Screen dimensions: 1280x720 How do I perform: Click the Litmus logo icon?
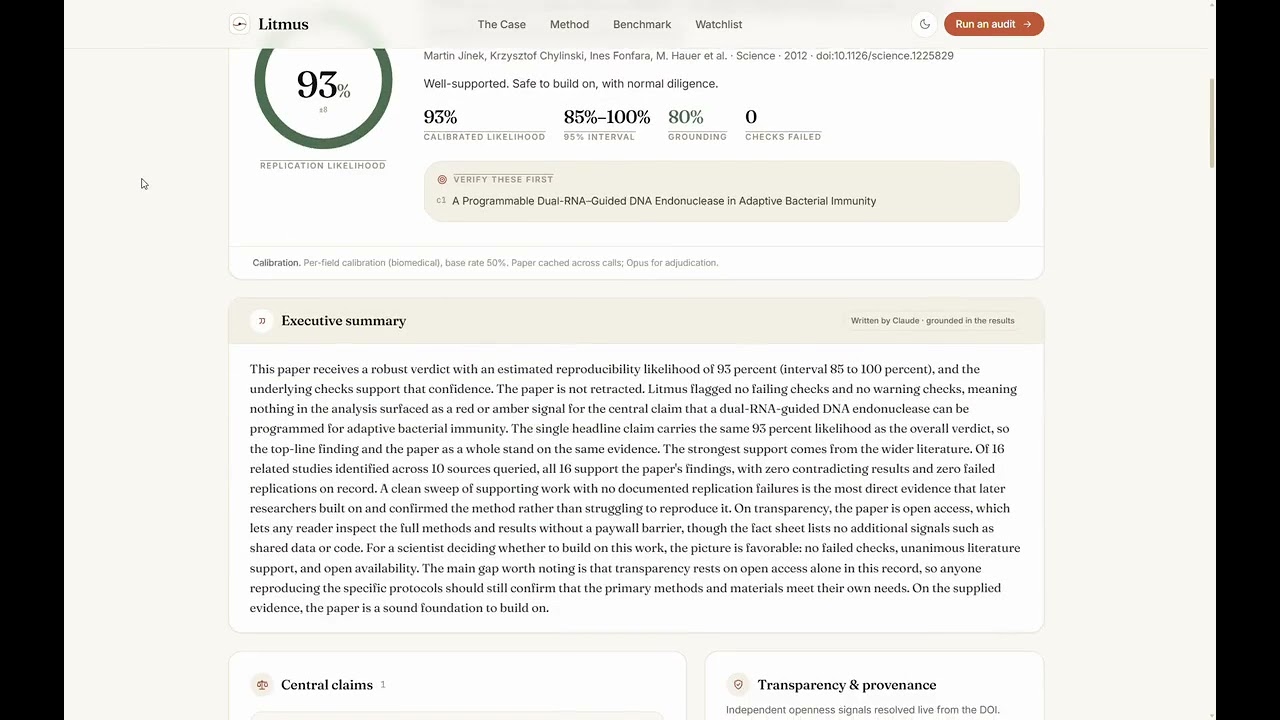click(x=239, y=24)
